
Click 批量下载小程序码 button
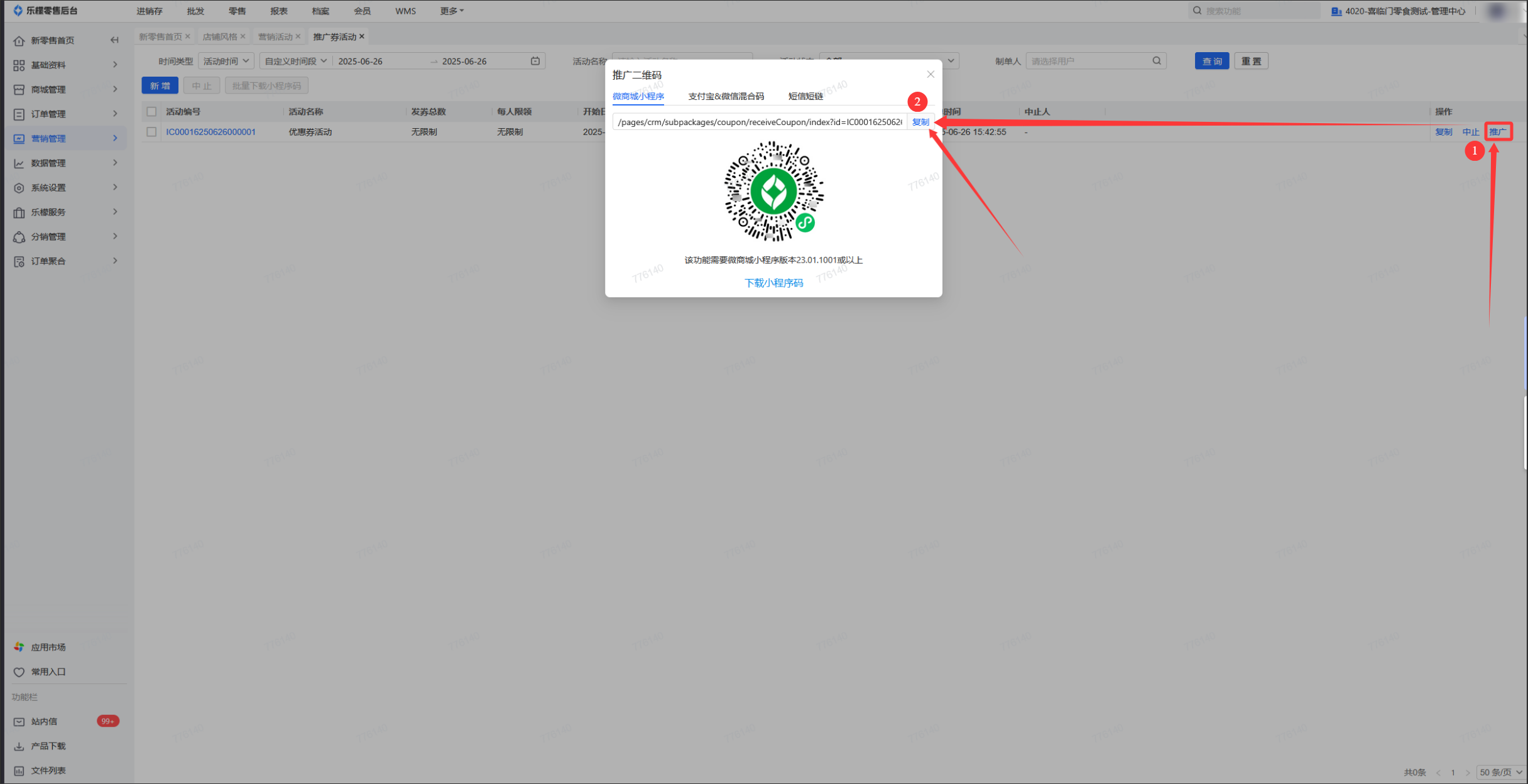pos(266,85)
